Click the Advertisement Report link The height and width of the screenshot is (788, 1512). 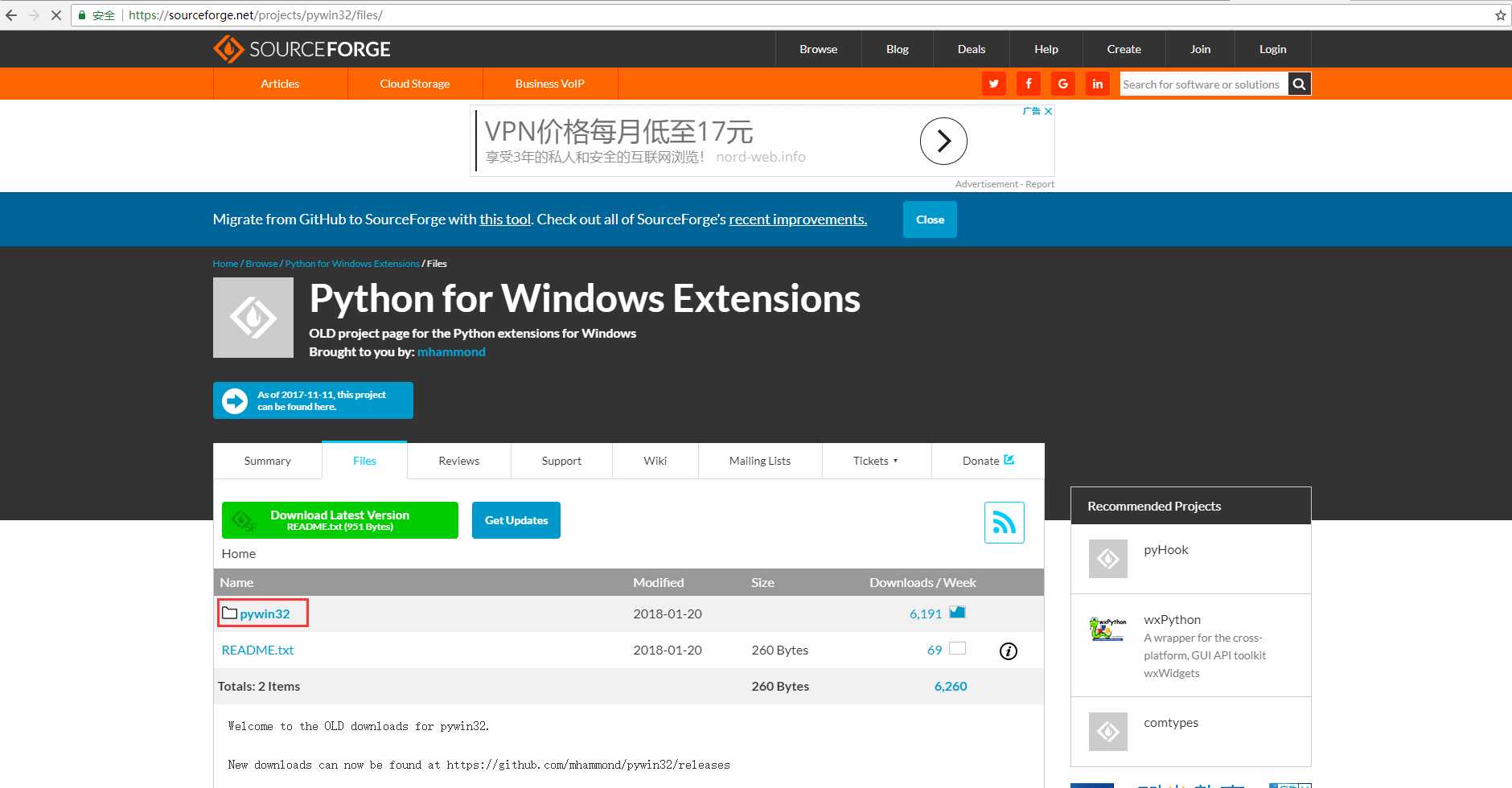pos(1005,184)
